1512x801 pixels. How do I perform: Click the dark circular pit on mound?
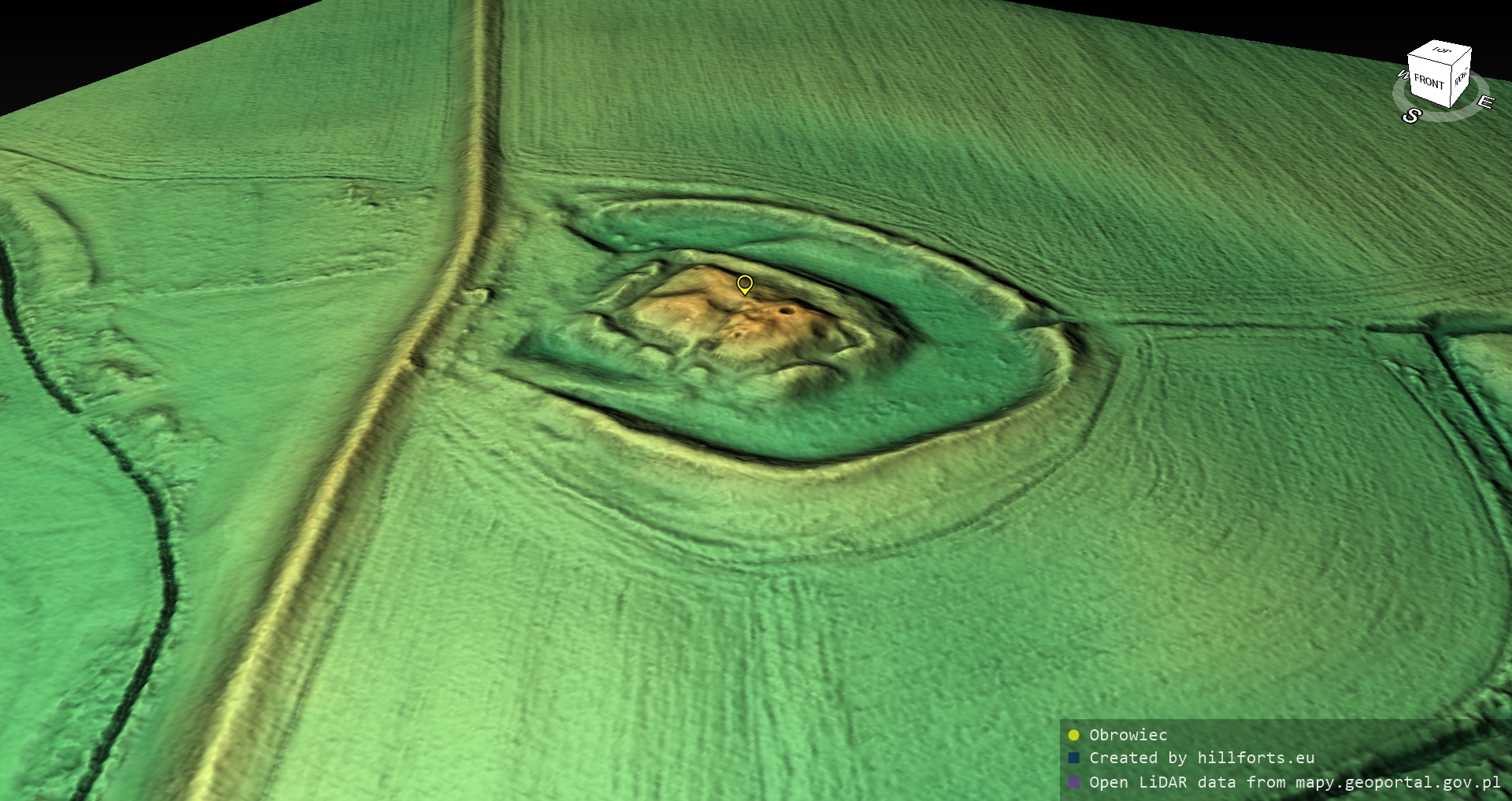(786, 310)
